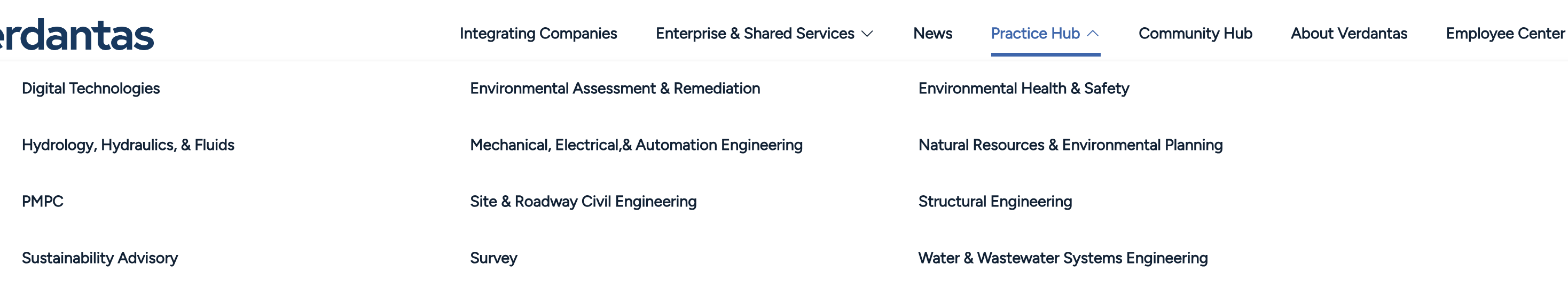Collapse the Practice Hub chevron
1568x303 pixels.
(1093, 34)
